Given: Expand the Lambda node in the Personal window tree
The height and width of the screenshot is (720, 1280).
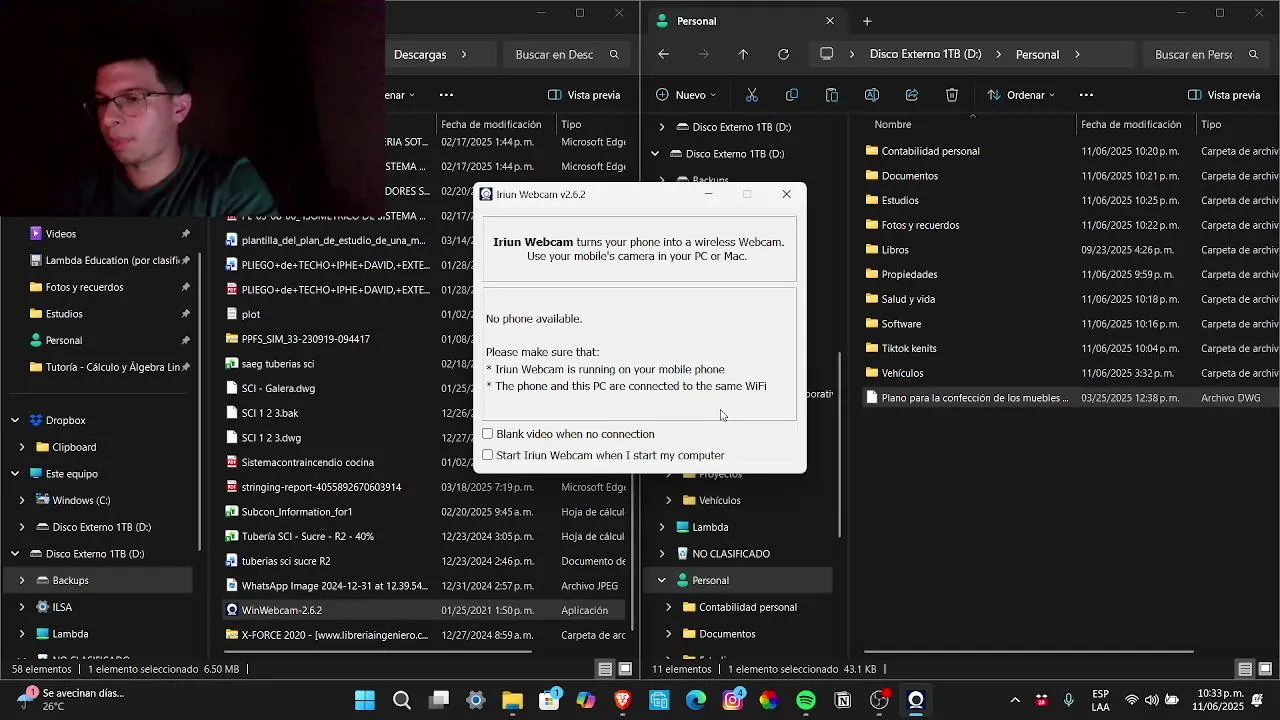Looking at the screenshot, I should point(662,527).
